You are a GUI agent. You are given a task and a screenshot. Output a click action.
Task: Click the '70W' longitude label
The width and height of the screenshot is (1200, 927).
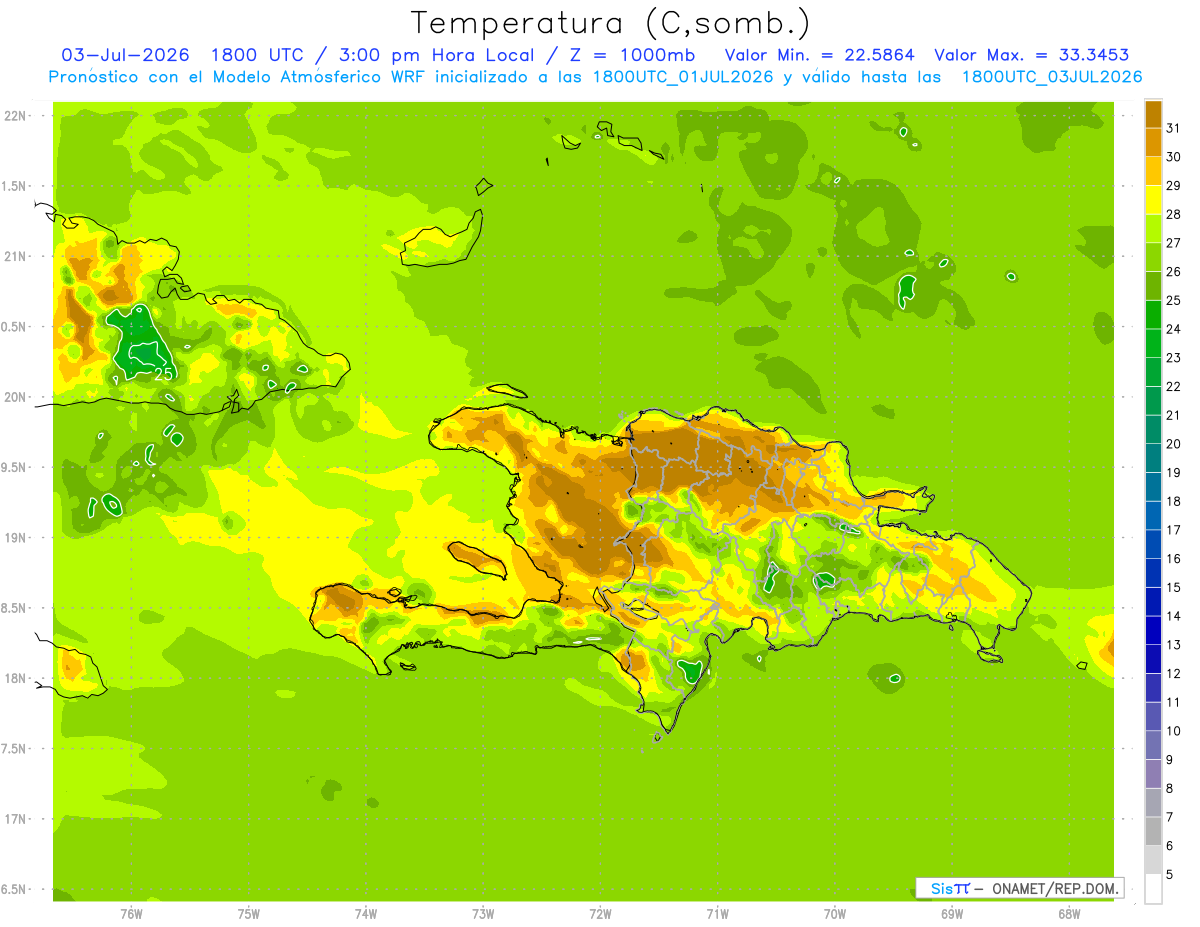tap(835, 913)
